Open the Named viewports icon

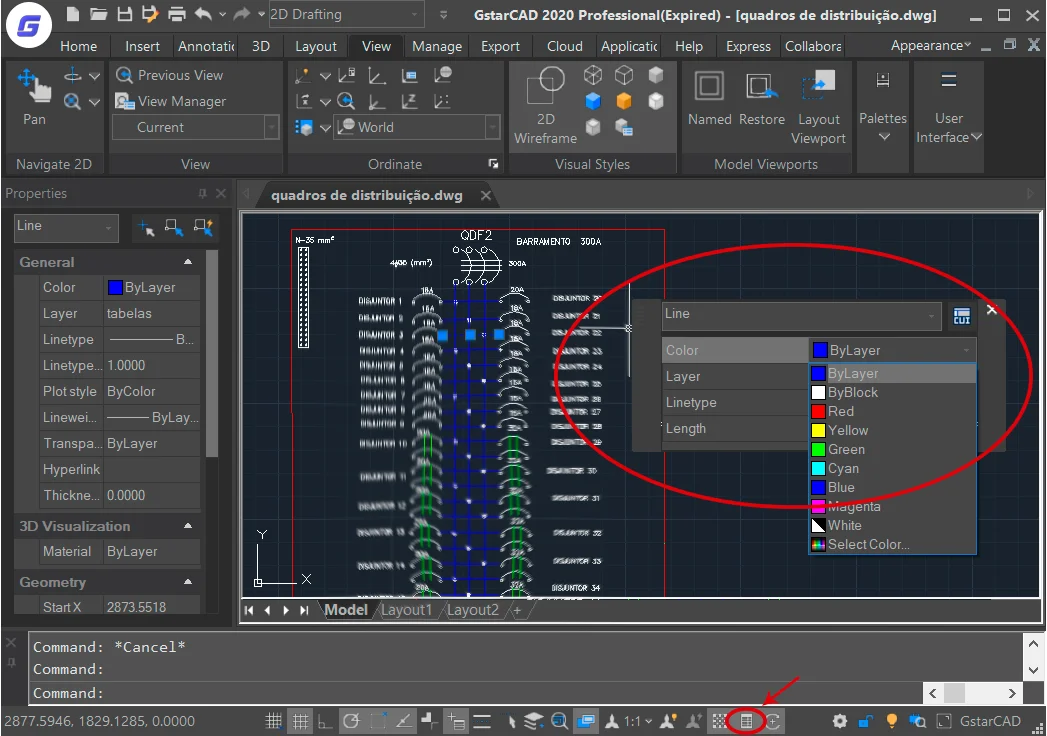(x=709, y=98)
